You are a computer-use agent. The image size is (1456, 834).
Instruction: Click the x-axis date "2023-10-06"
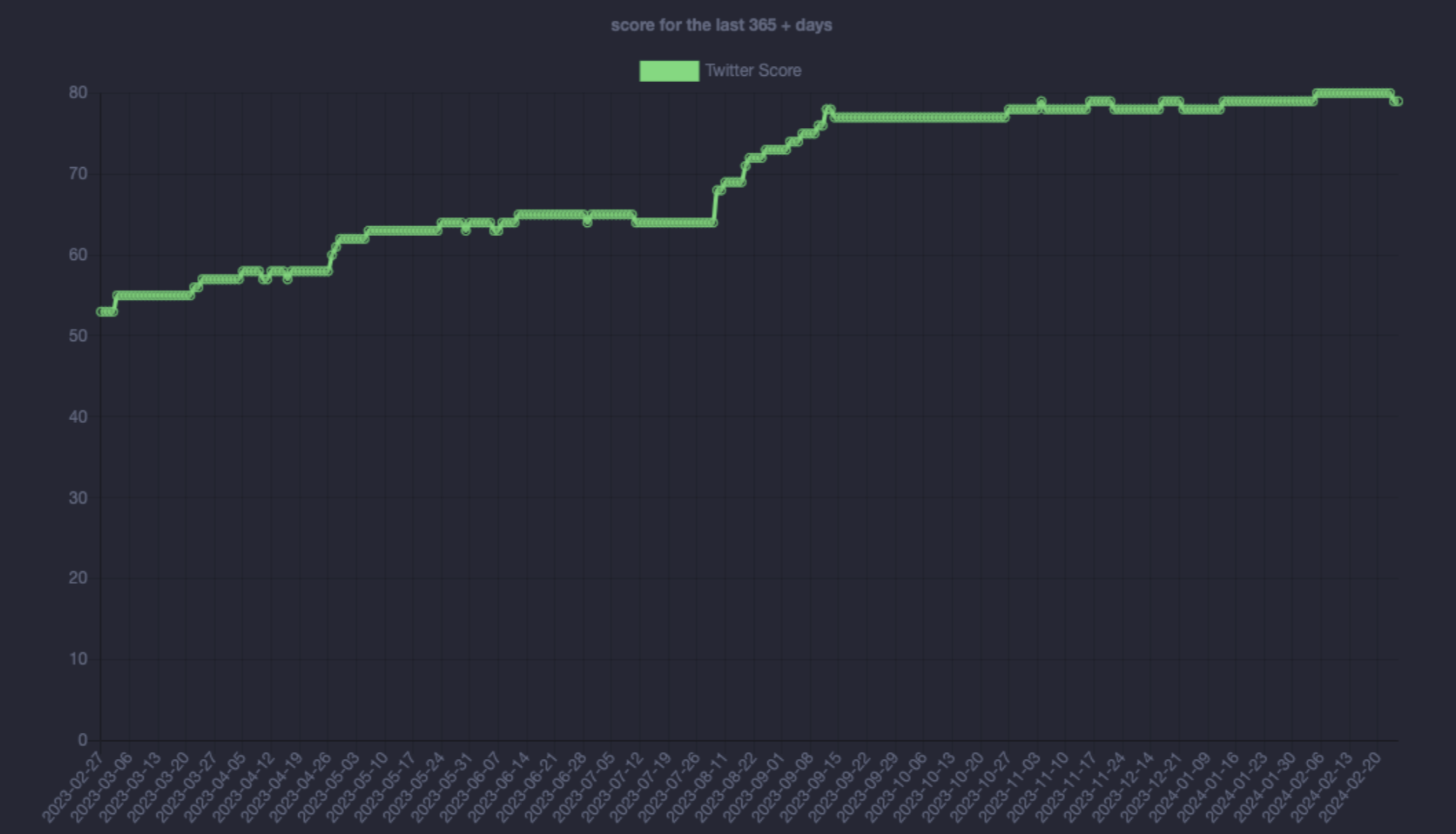click(895, 787)
